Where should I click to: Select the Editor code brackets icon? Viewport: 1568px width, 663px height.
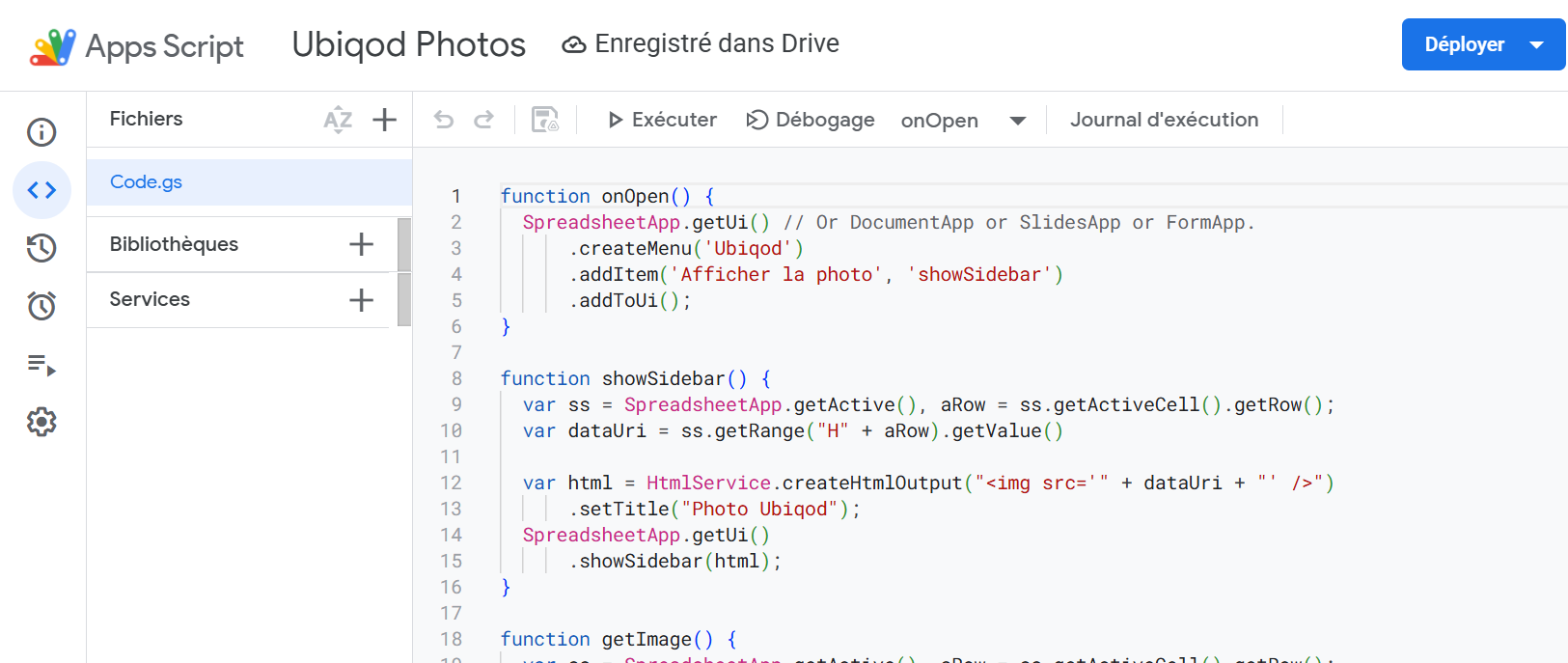(x=41, y=190)
